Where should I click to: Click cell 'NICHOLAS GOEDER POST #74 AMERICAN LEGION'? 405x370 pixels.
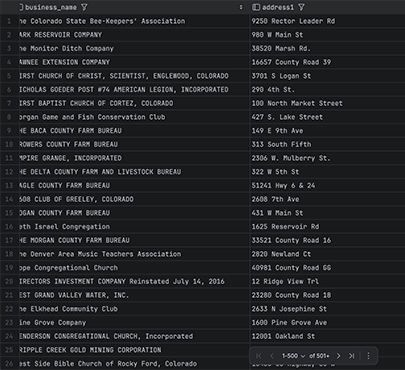point(134,90)
